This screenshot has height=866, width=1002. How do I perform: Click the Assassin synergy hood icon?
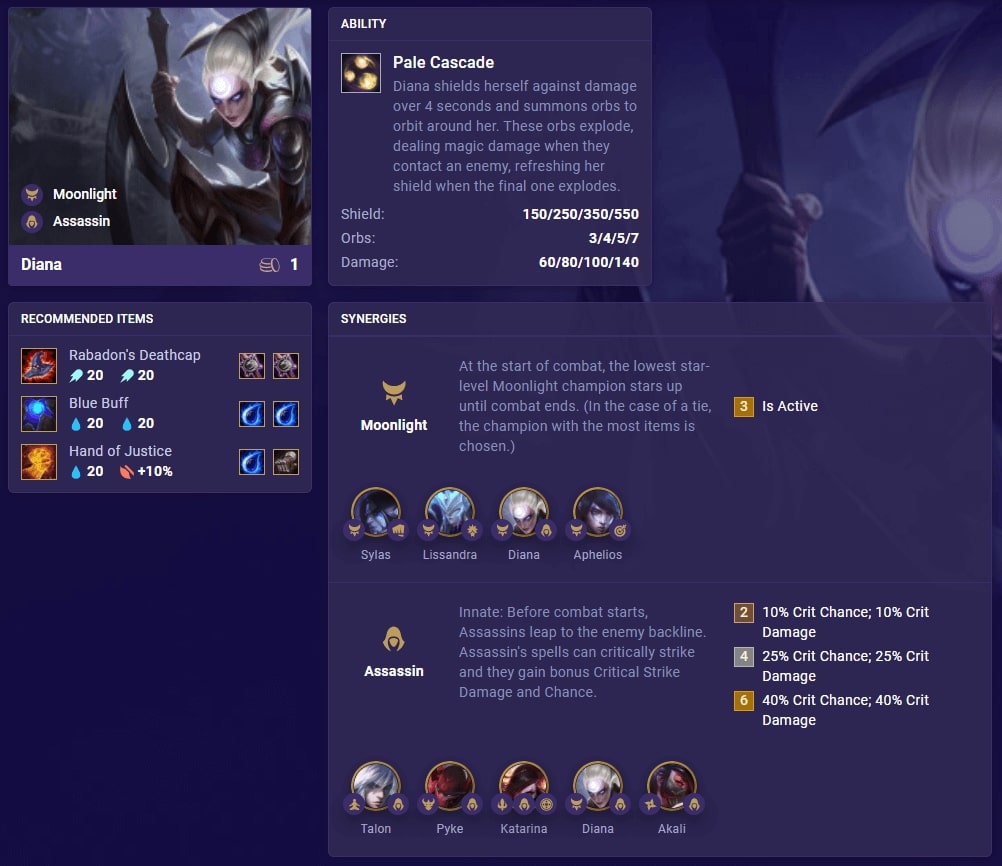click(x=394, y=638)
